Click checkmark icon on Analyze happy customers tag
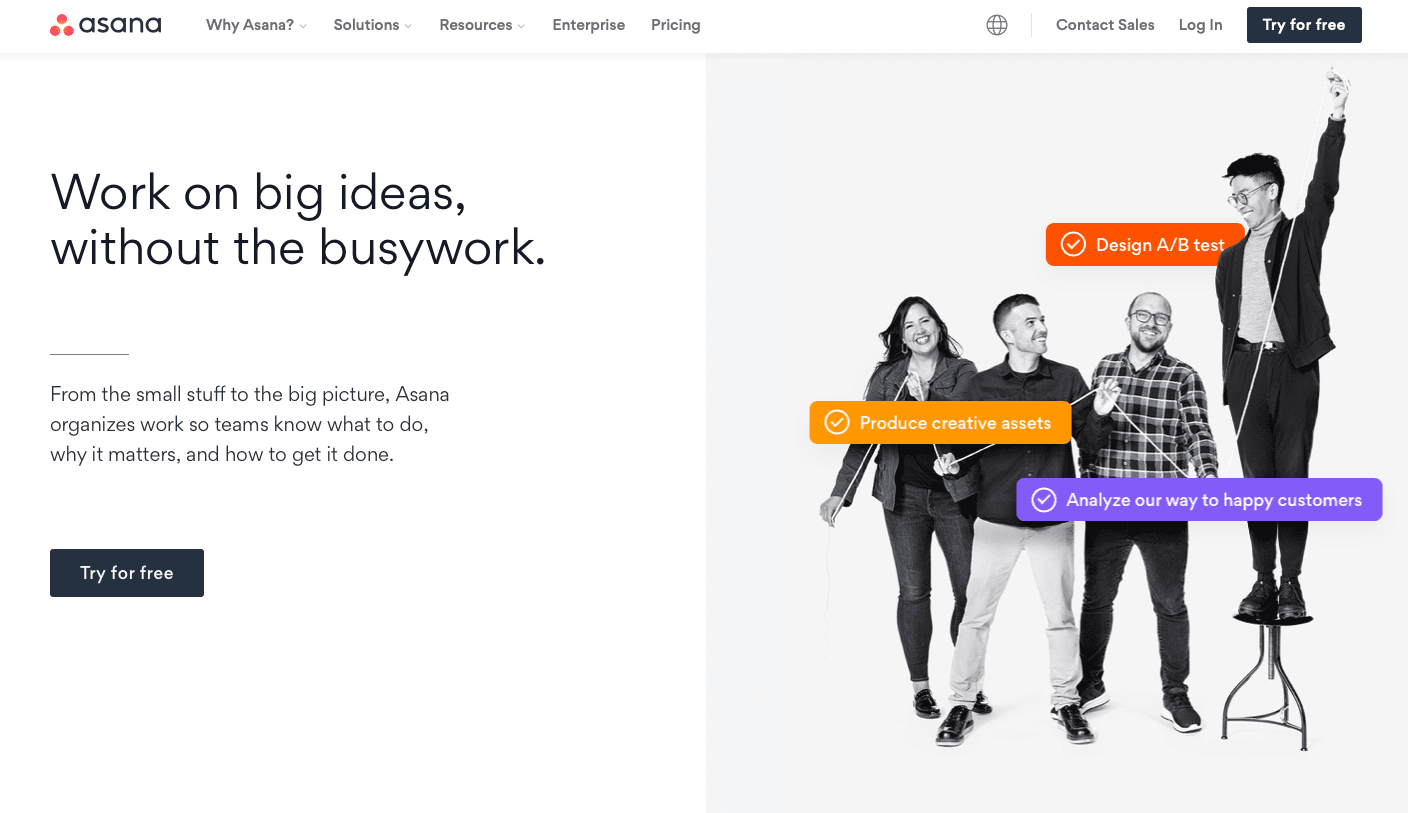This screenshot has height=813, width=1408. pos(1044,500)
